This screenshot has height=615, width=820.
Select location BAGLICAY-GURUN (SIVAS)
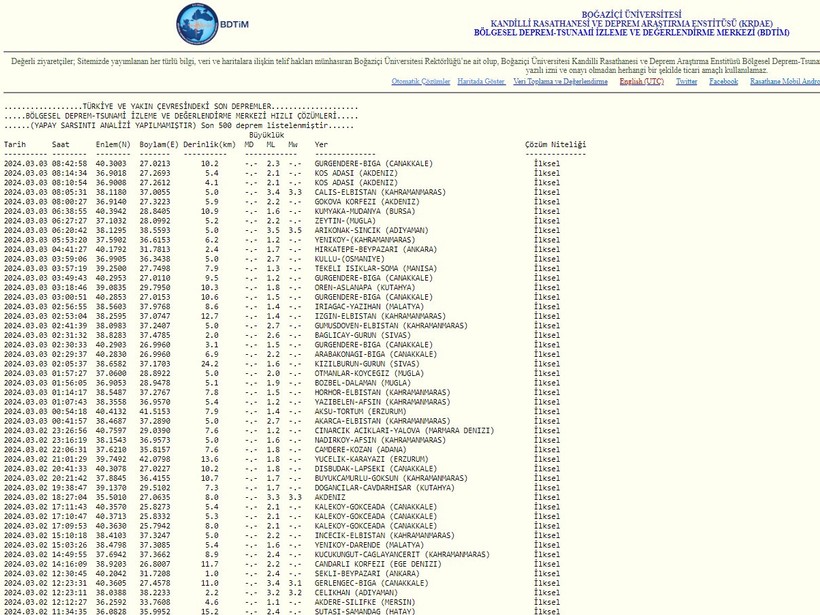[x=363, y=335]
